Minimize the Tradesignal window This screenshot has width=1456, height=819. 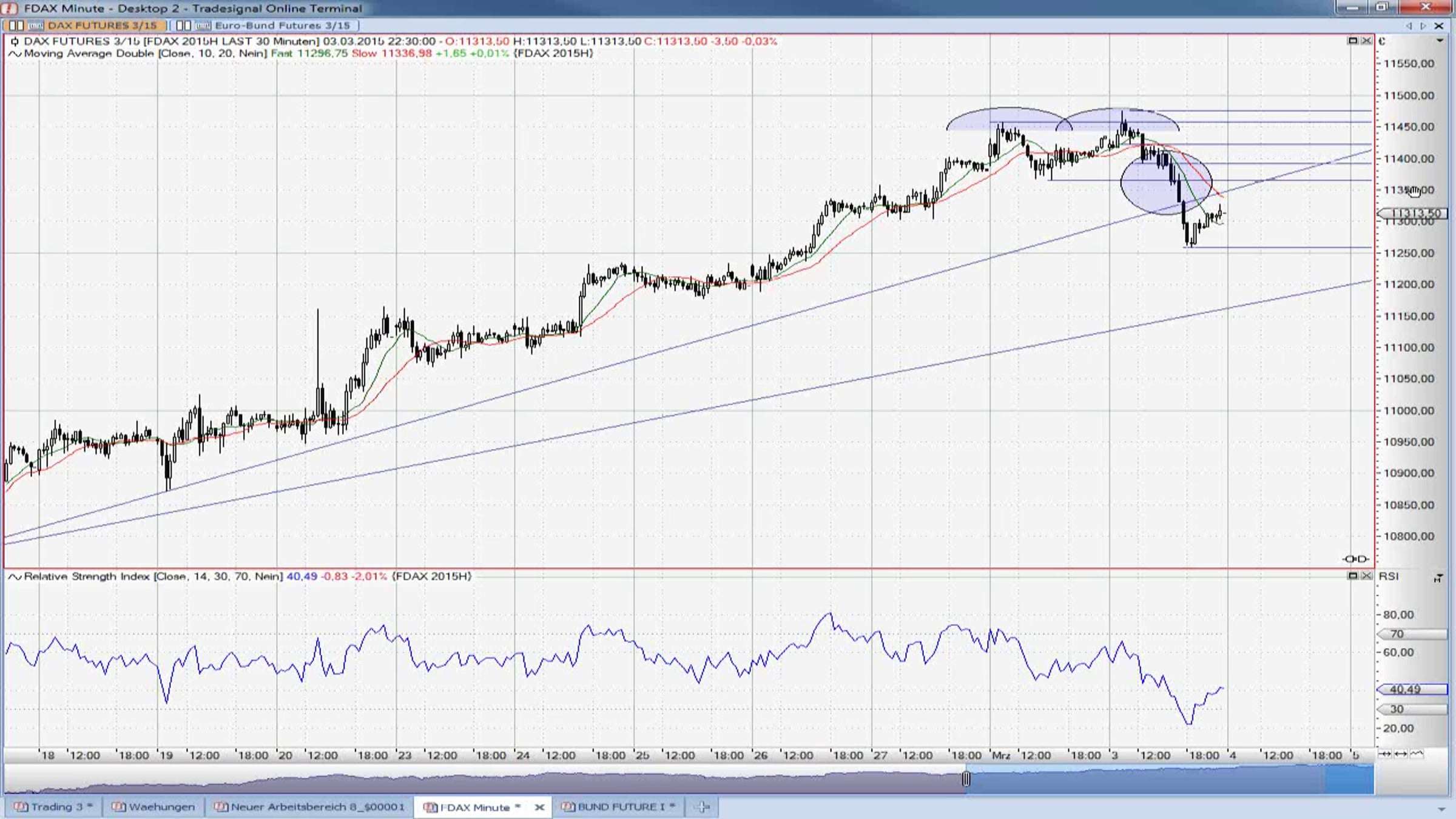pos(1352,7)
